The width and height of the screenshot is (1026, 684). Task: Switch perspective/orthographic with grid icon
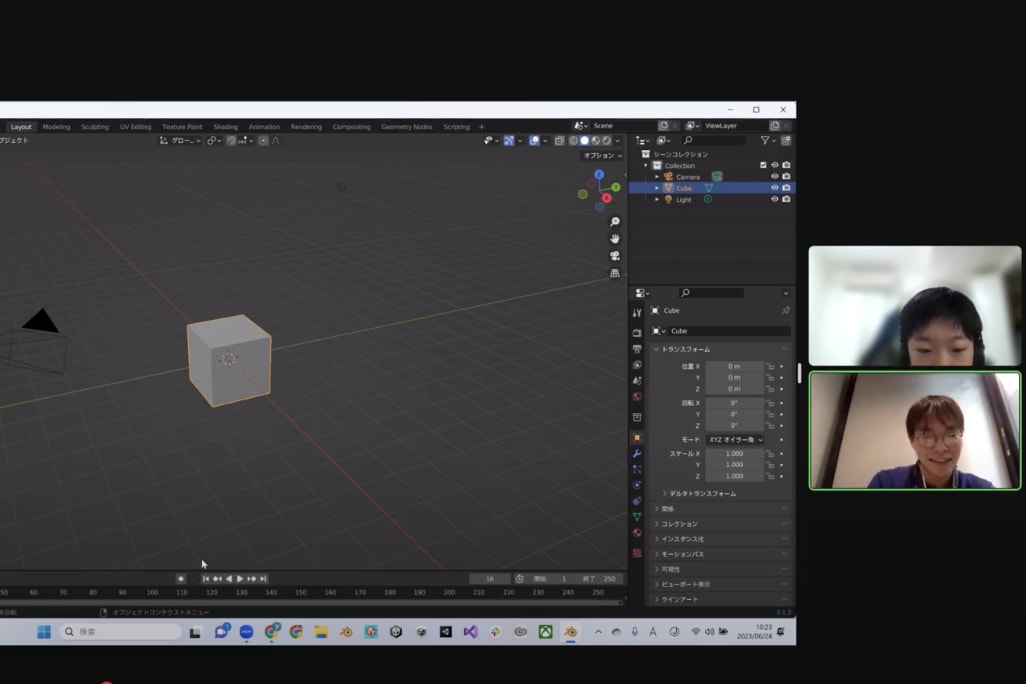(615, 273)
